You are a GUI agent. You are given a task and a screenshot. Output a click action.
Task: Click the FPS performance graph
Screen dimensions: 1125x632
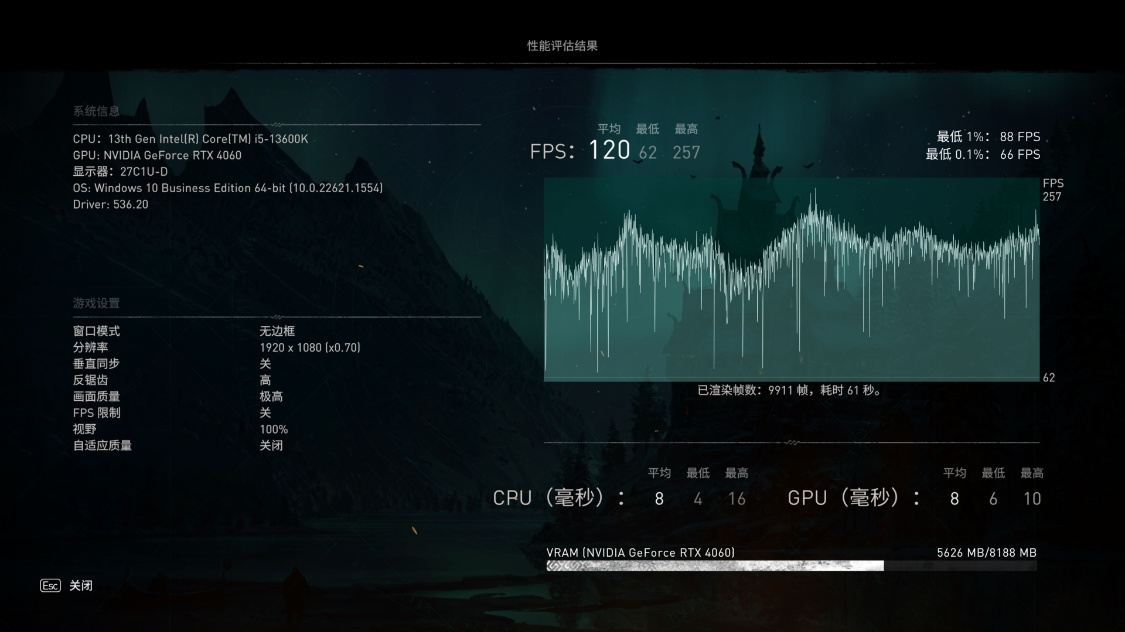pyautogui.click(x=791, y=280)
